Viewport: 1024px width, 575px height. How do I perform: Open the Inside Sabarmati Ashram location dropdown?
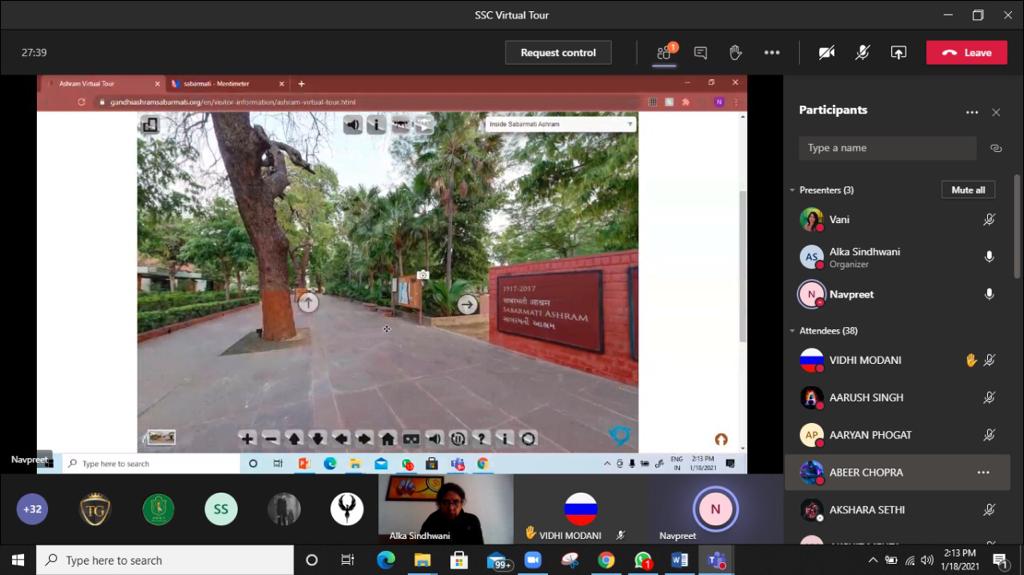pos(560,124)
